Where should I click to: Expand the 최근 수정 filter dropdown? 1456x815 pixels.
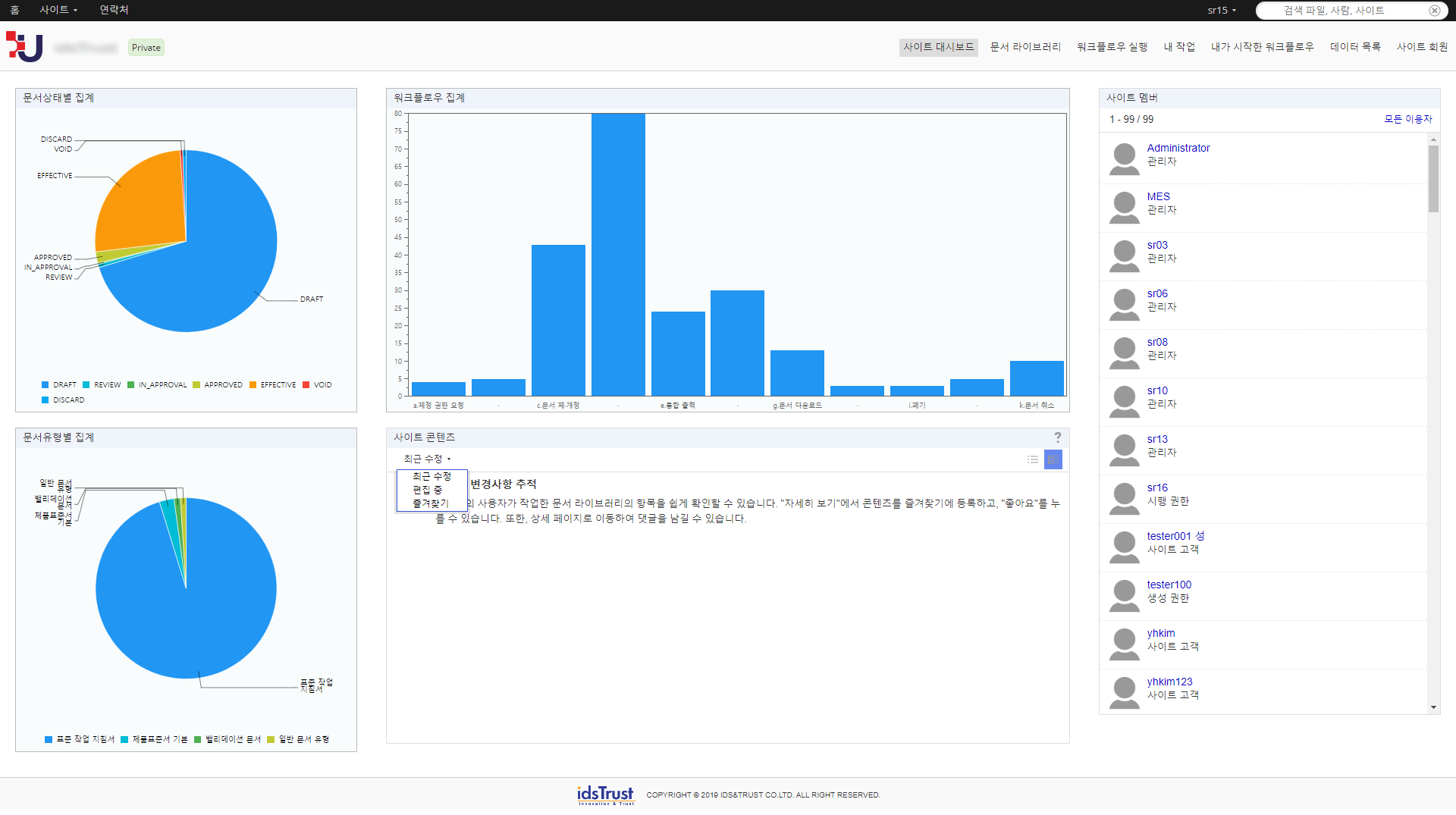click(427, 459)
